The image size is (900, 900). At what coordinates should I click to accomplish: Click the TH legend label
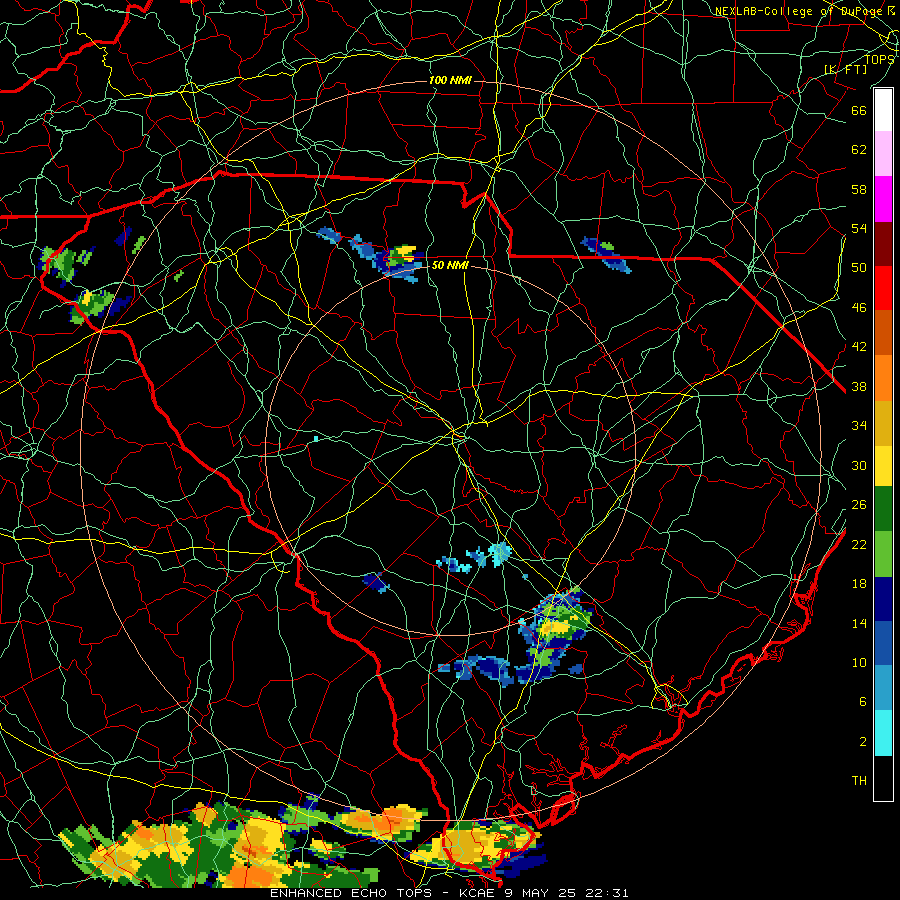859,781
